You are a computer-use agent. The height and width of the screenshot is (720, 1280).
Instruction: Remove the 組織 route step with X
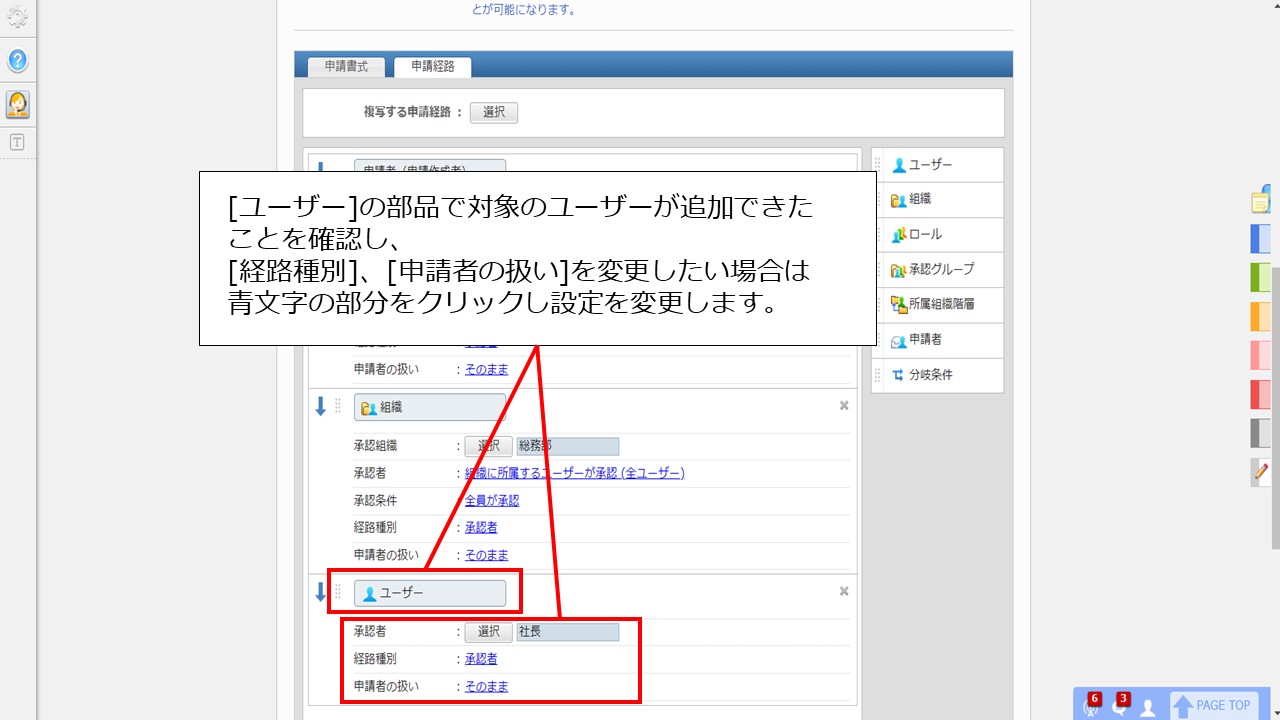844,406
